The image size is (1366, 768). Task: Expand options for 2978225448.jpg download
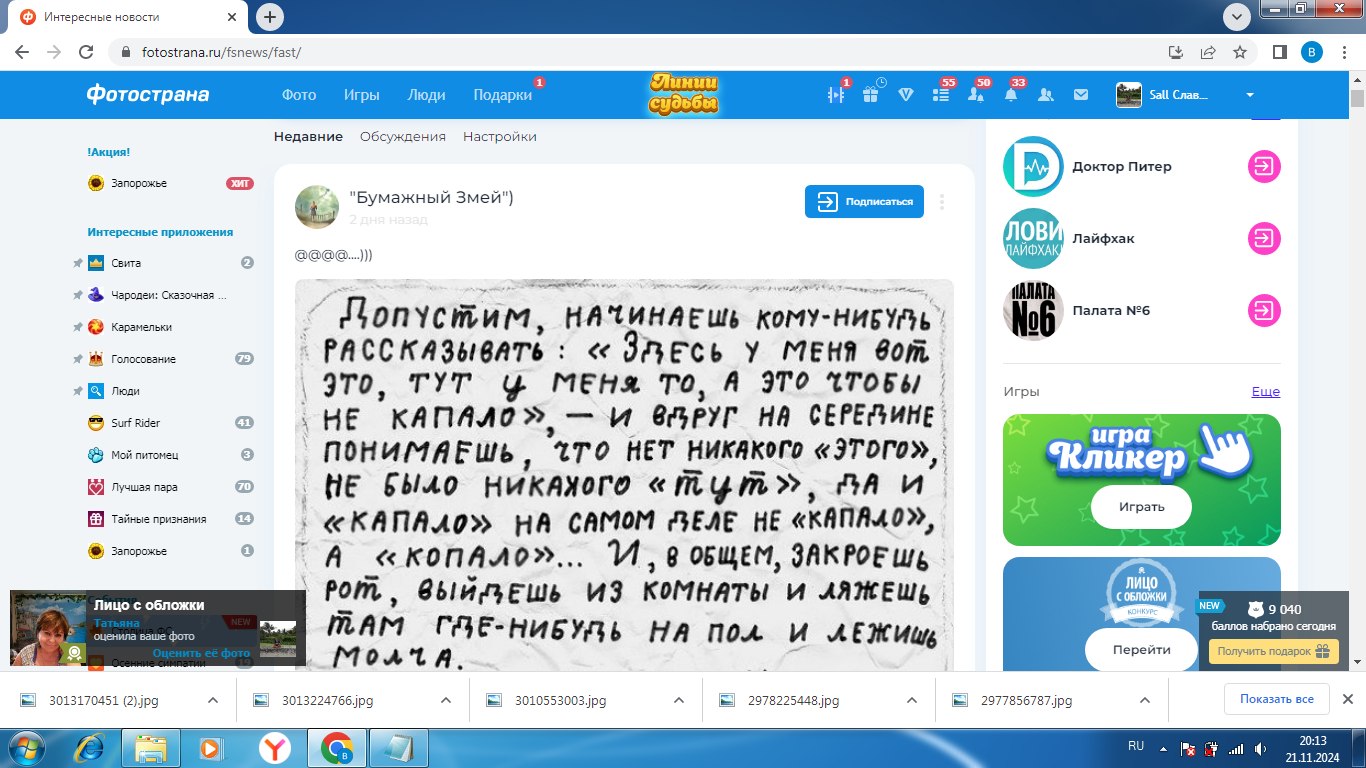point(912,700)
